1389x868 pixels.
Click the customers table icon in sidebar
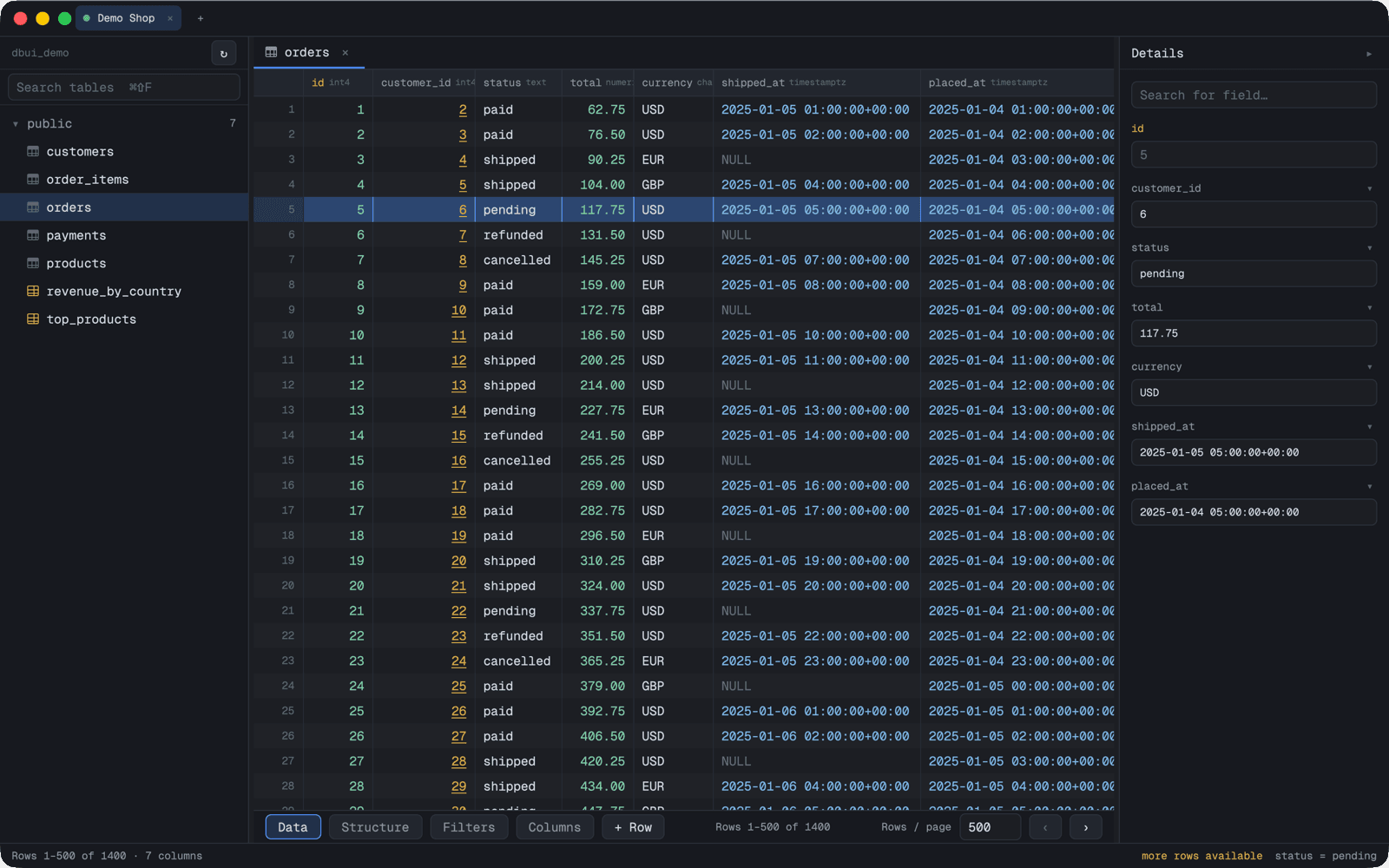(33, 151)
